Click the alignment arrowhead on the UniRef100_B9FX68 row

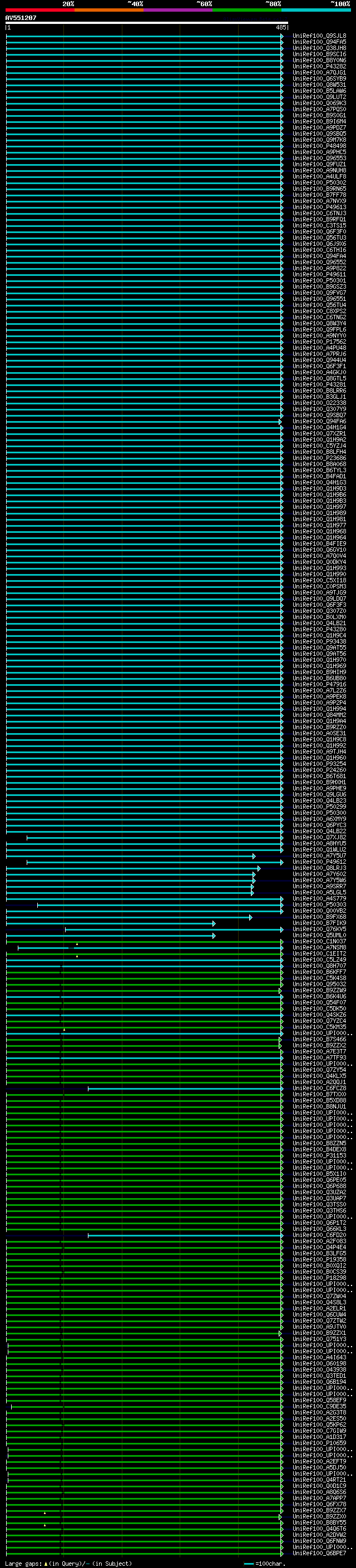(x=250, y=917)
